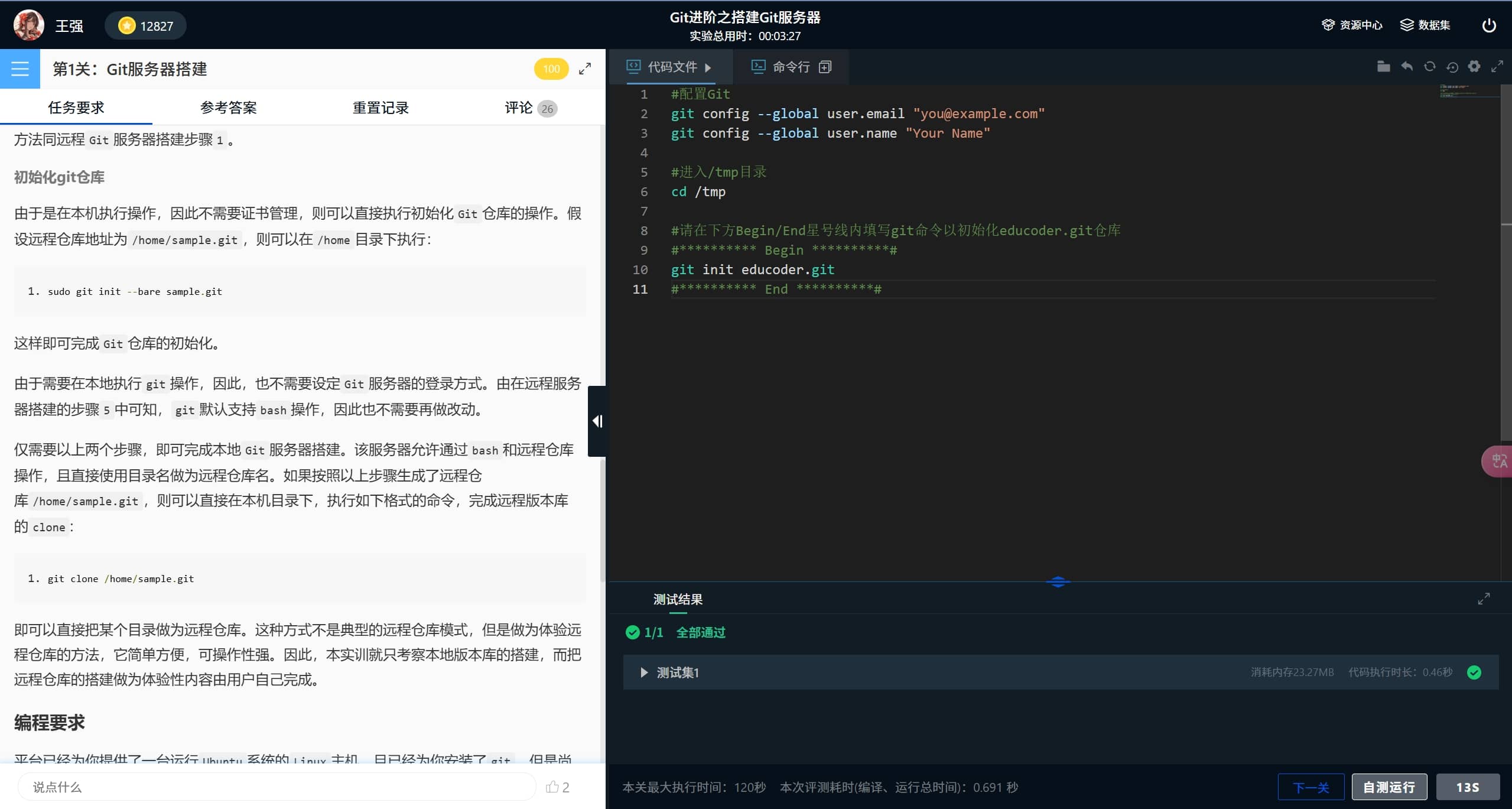Expand the 代码文件 file arrow

708,67
